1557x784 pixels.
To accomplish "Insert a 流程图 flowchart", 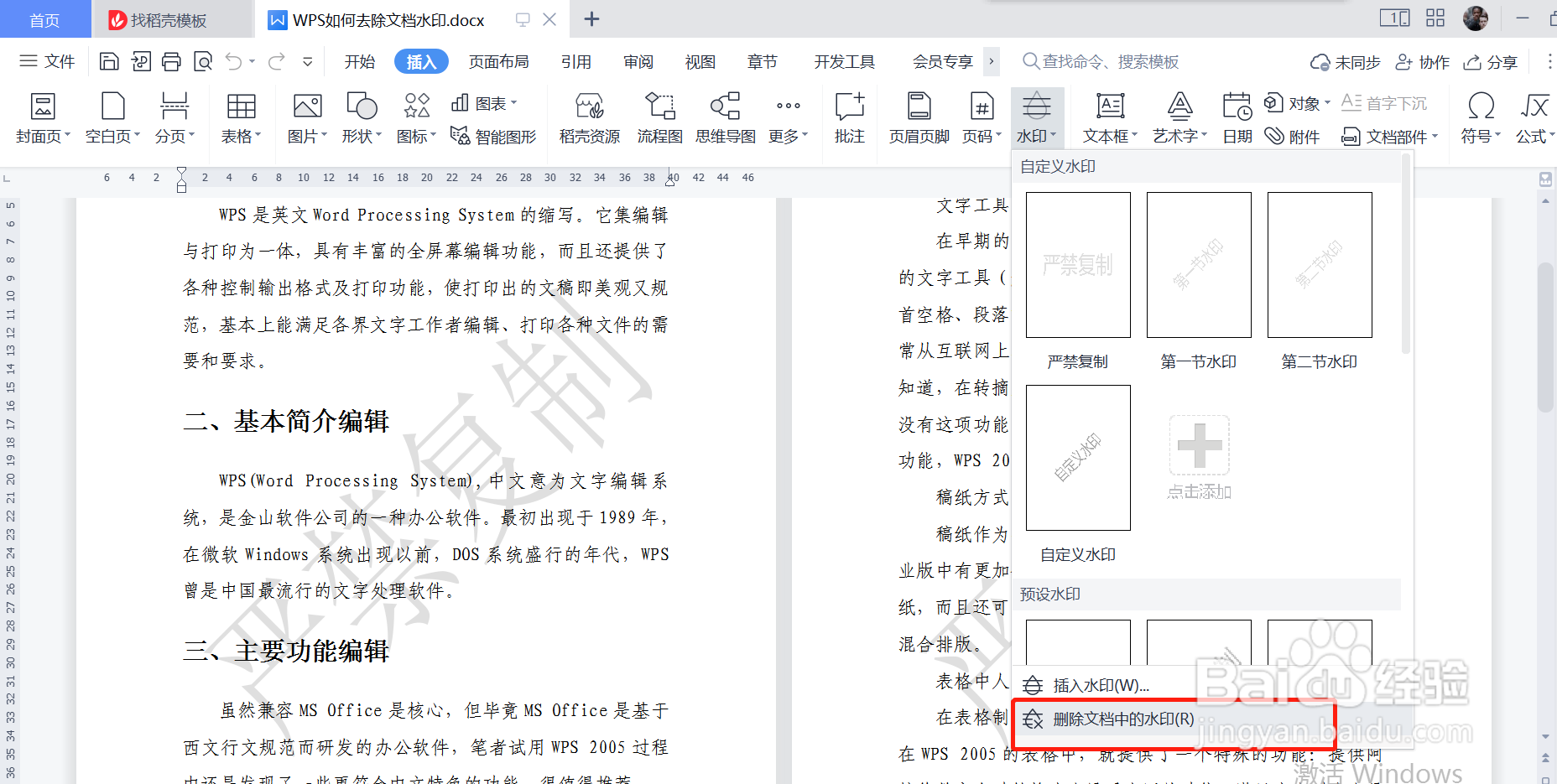I will click(659, 118).
